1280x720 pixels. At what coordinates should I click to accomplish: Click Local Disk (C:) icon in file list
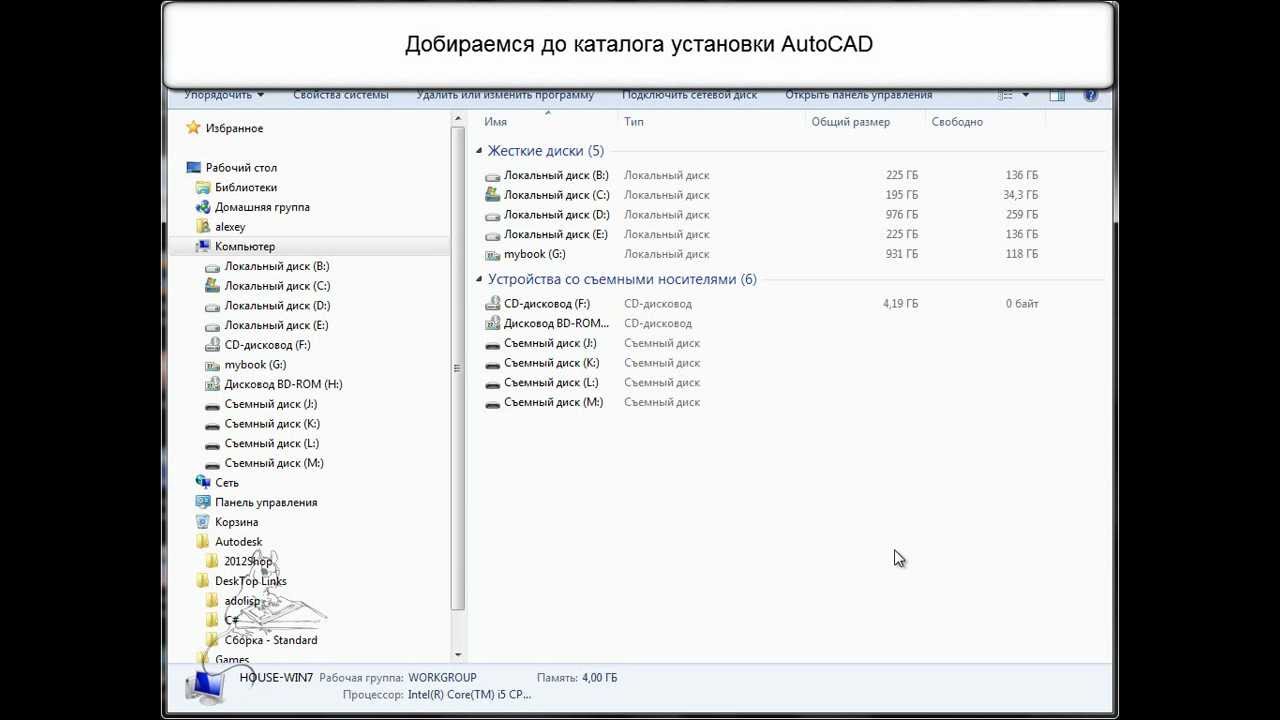point(492,195)
